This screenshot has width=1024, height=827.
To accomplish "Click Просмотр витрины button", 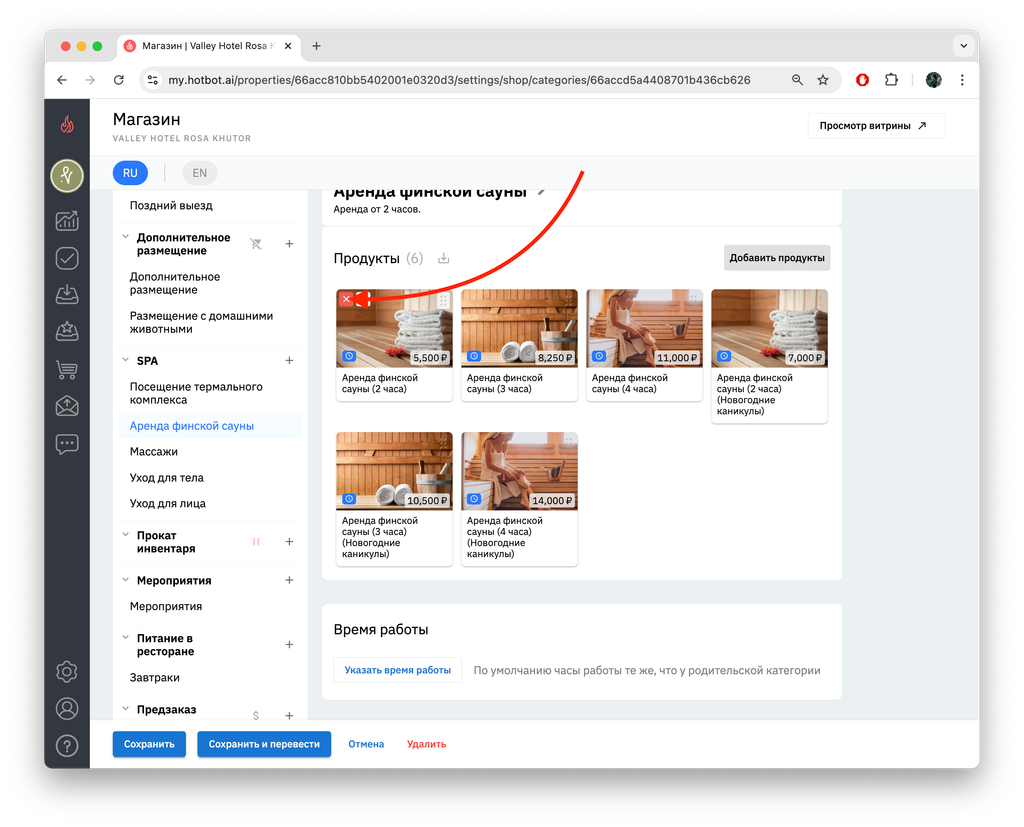I will (x=876, y=125).
